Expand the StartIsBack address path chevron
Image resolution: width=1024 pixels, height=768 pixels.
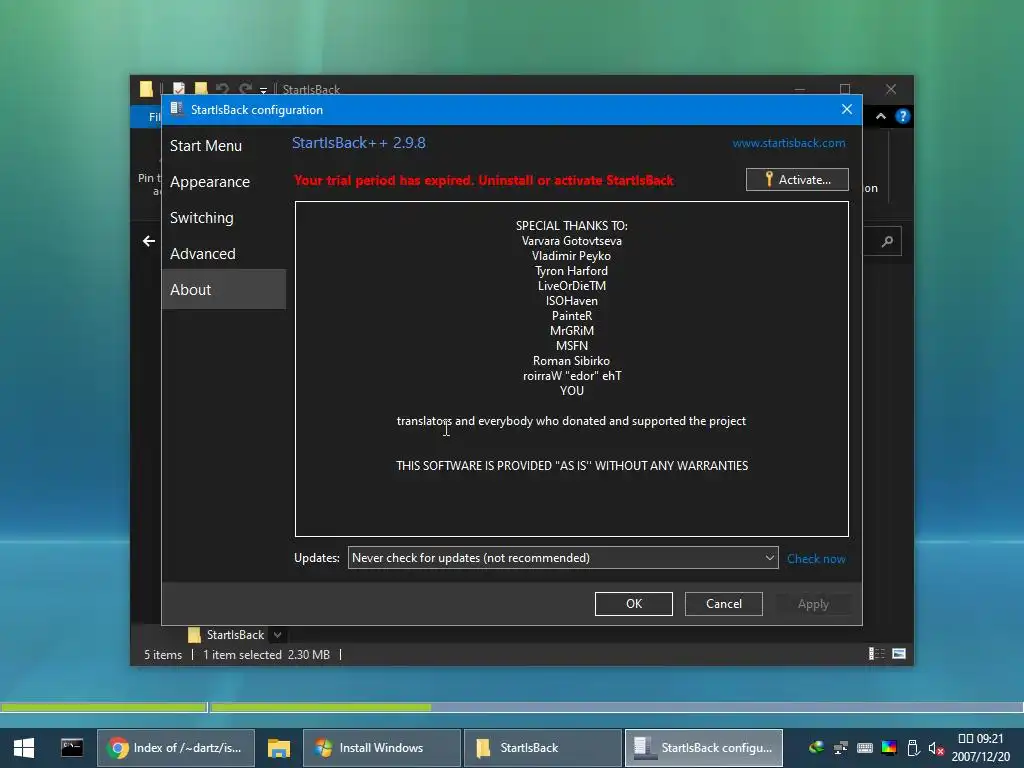click(278, 635)
